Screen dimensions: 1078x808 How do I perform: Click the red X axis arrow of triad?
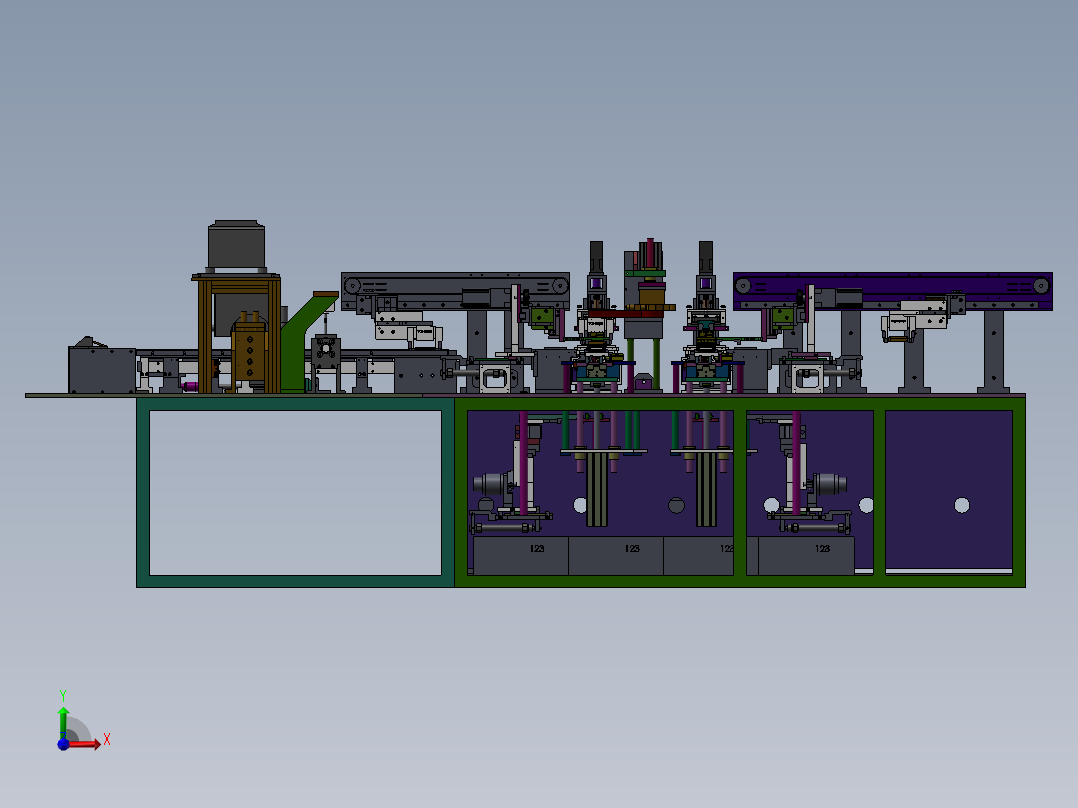[x=85, y=744]
